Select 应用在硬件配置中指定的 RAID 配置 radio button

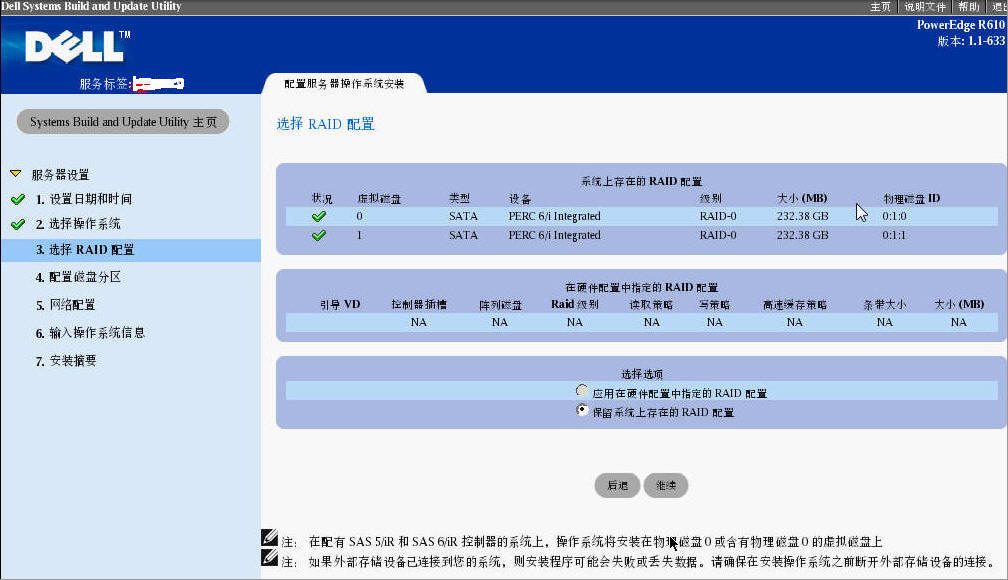pos(582,390)
